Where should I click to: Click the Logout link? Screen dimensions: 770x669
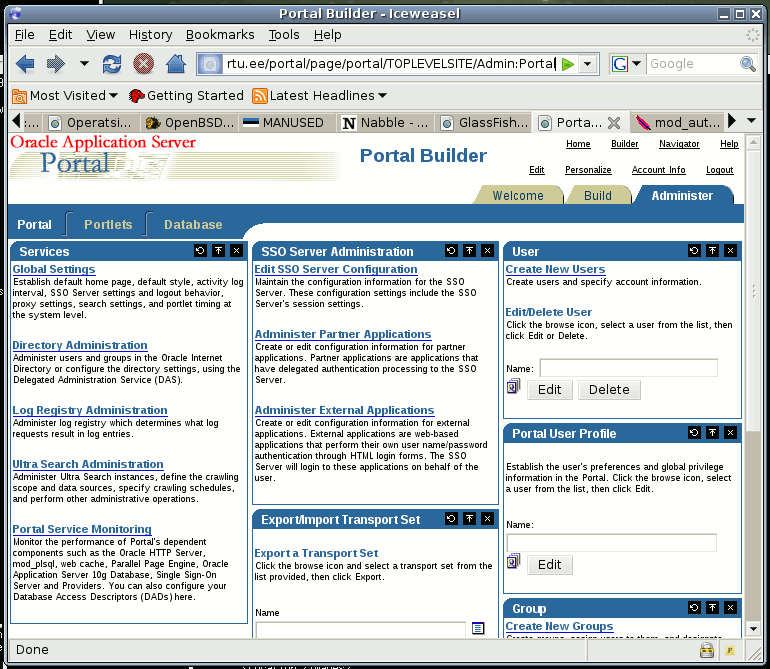tap(719, 170)
